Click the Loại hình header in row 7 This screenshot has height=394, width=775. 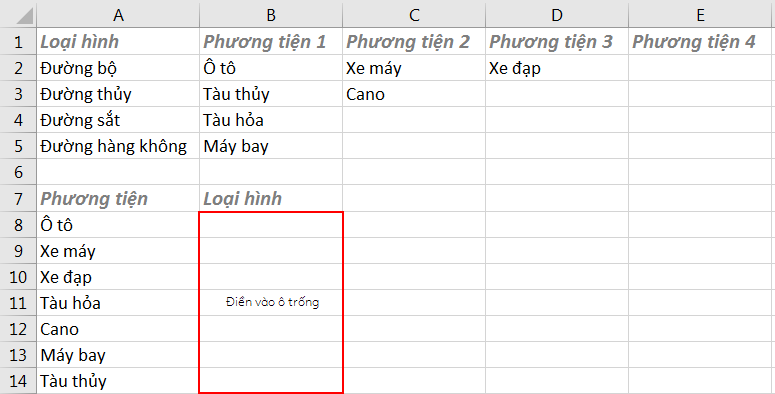pos(271,198)
